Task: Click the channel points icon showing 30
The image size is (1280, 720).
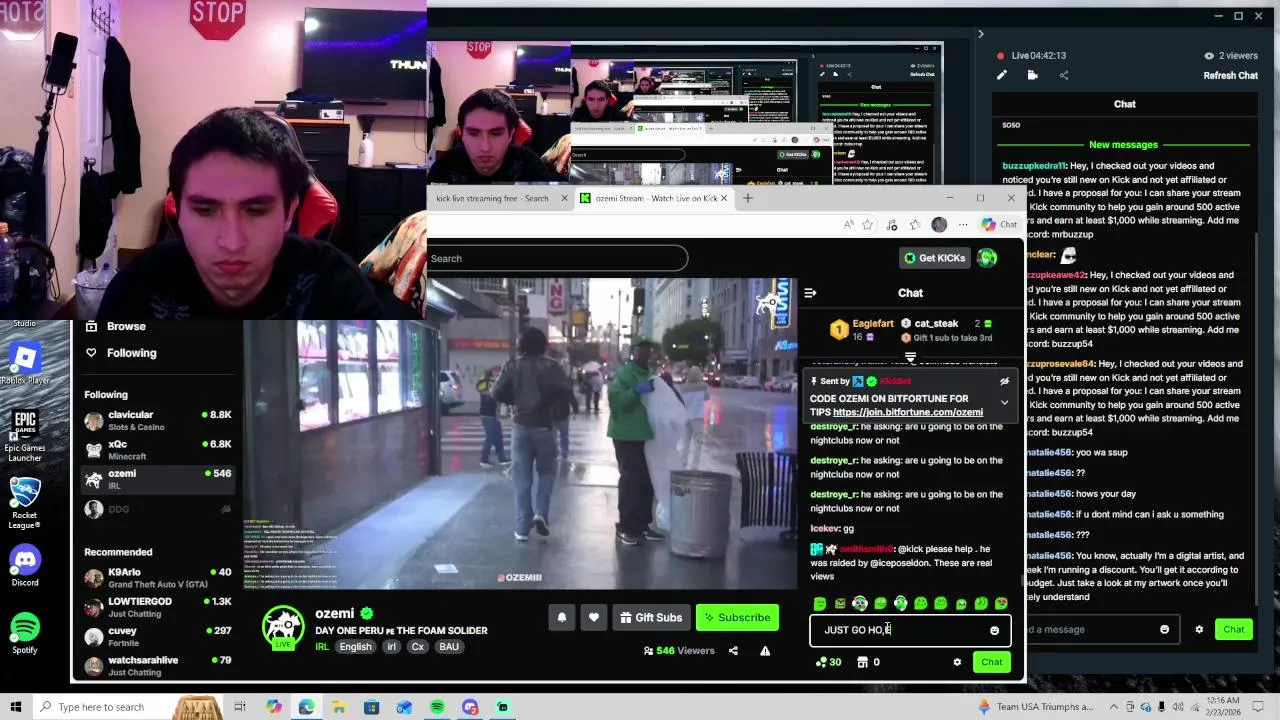Action: (828, 662)
